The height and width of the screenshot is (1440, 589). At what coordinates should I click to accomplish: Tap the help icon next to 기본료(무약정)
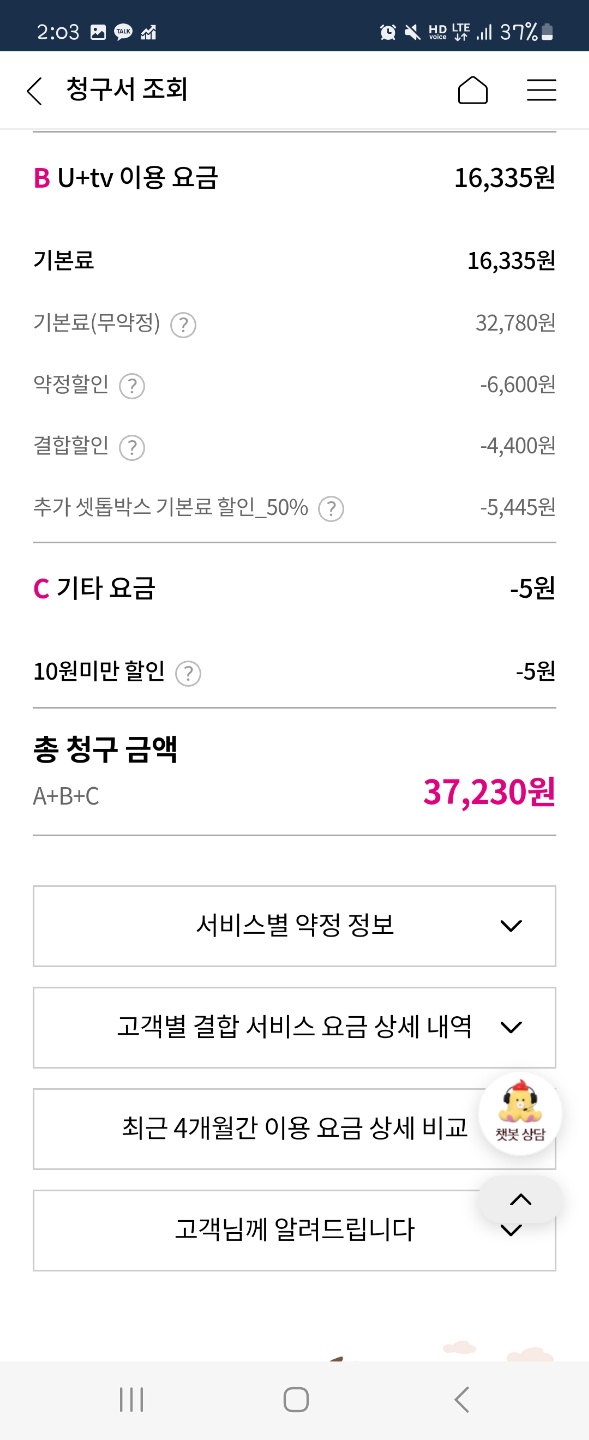pos(183,325)
